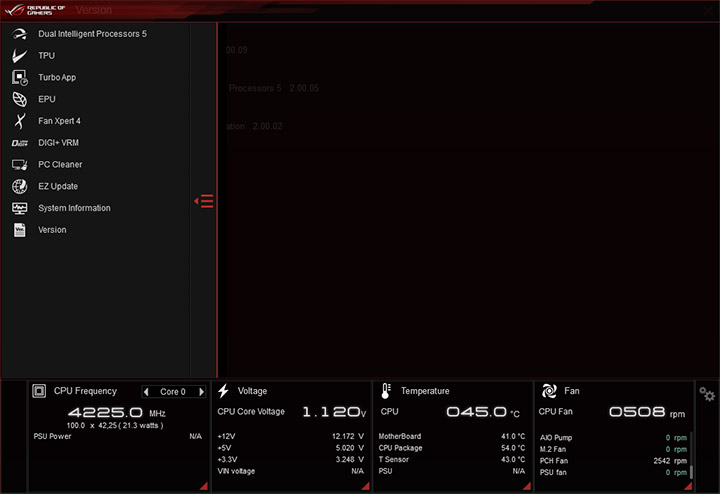Screen dimensions: 720x494
Task: Open the Turbo App icon
Action: [x=20, y=78]
